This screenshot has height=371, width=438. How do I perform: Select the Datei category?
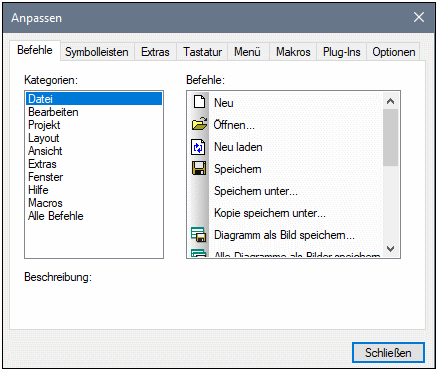94,99
